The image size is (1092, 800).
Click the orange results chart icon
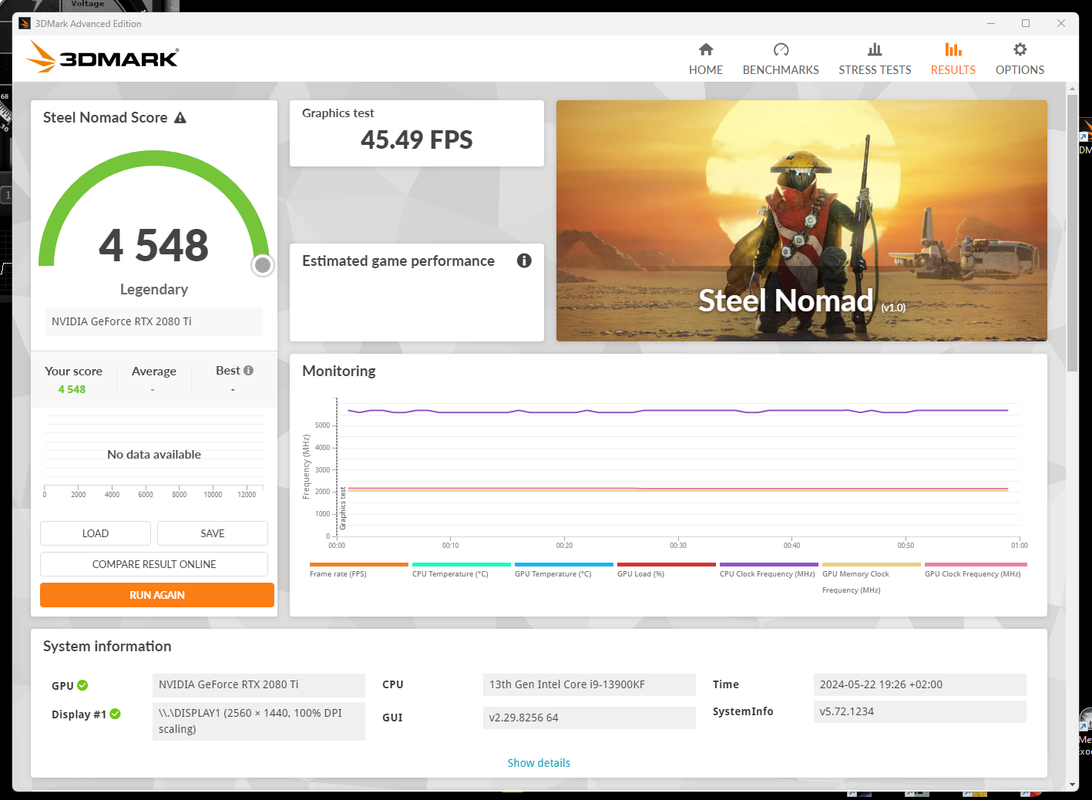point(953,49)
